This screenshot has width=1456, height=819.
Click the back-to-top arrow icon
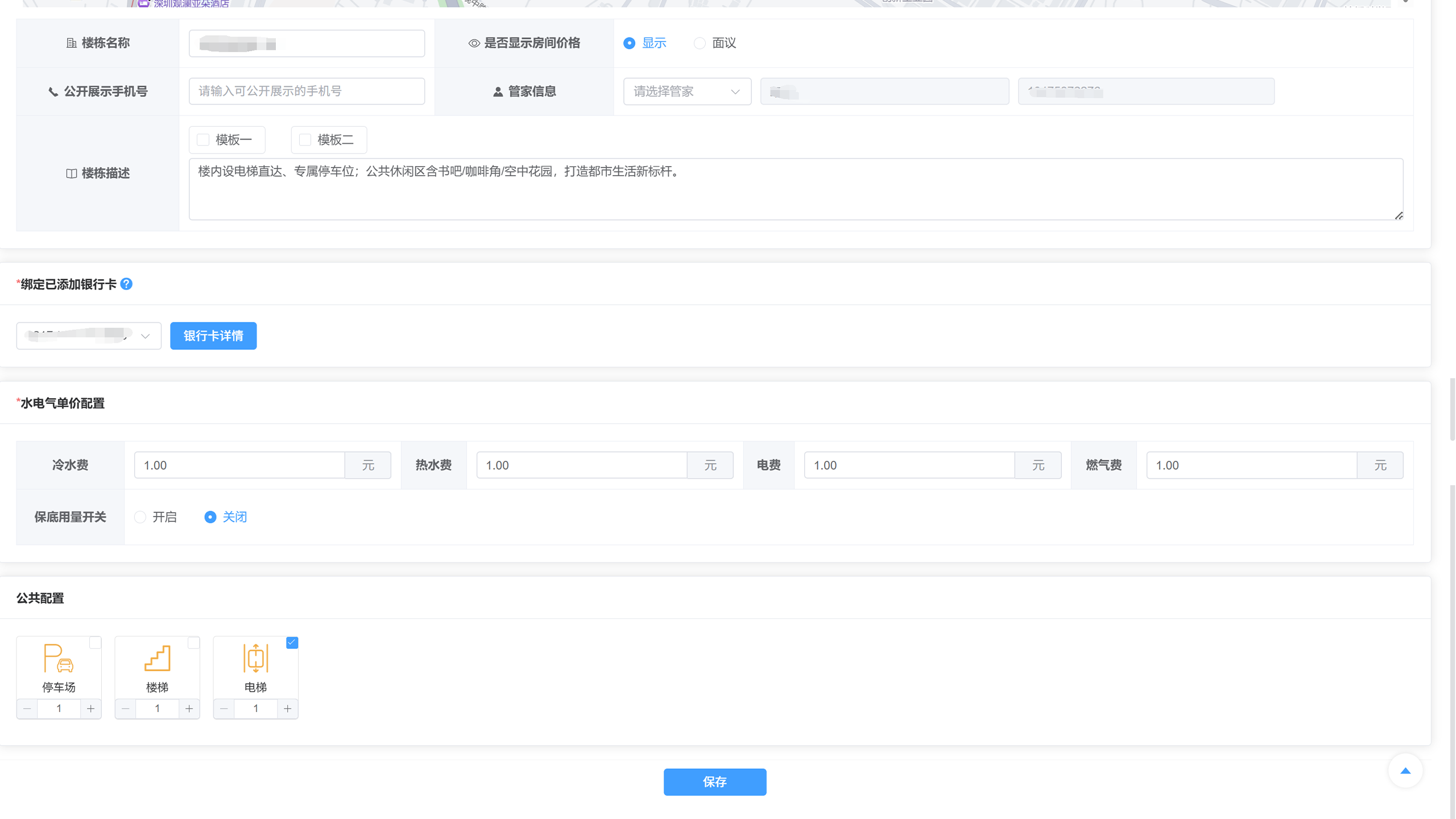[x=1405, y=771]
